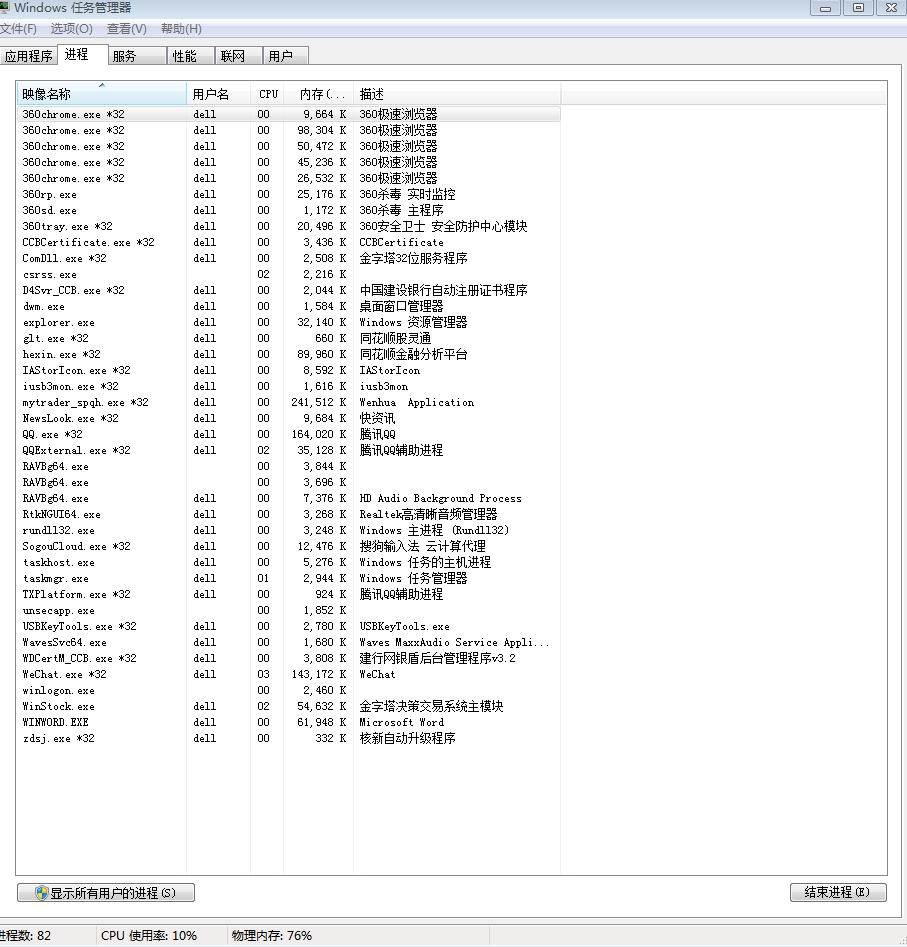Select the 360sd.exe process row
Screen dimensions: 907x947
(x=289, y=210)
